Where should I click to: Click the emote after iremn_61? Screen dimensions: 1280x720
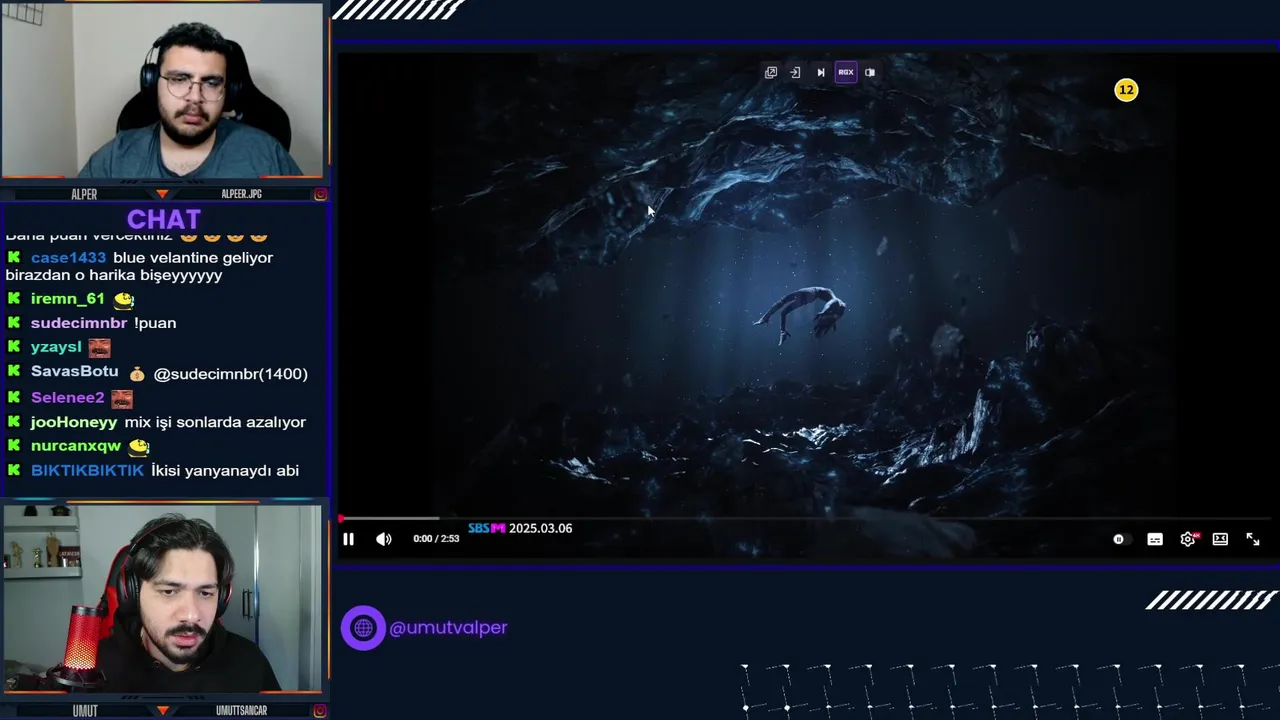123,299
